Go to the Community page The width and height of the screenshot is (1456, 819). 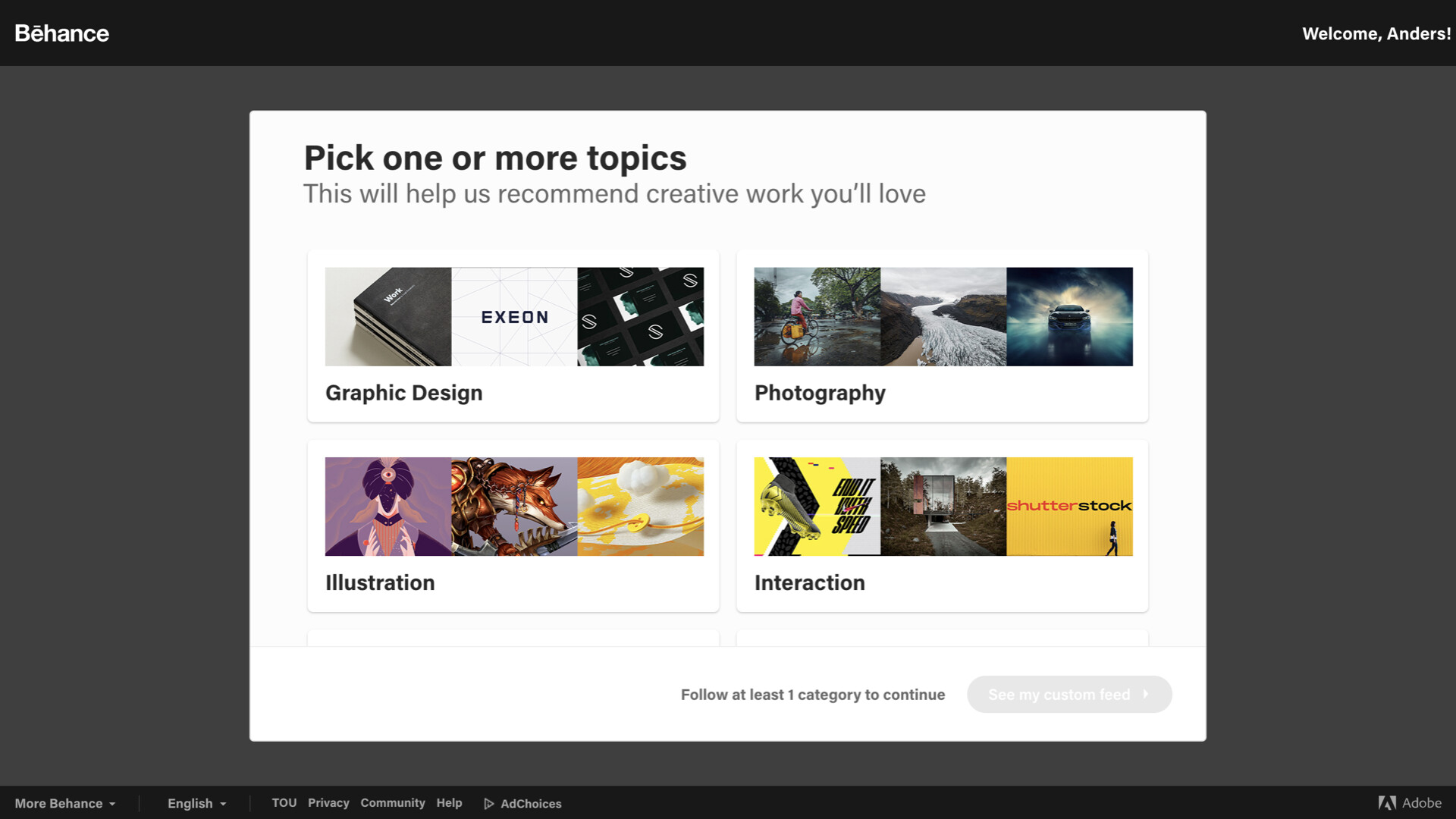coord(392,803)
